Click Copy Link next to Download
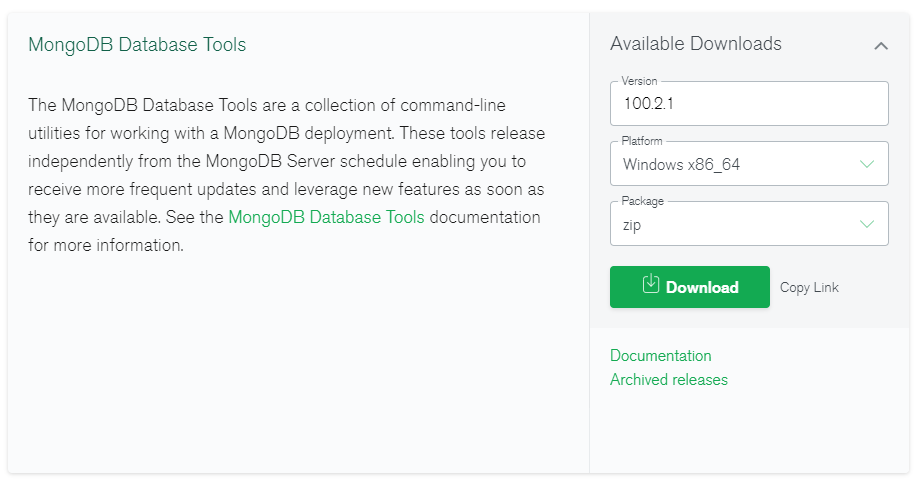The height and width of the screenshot is (482, 917). [x=809, y=288]
